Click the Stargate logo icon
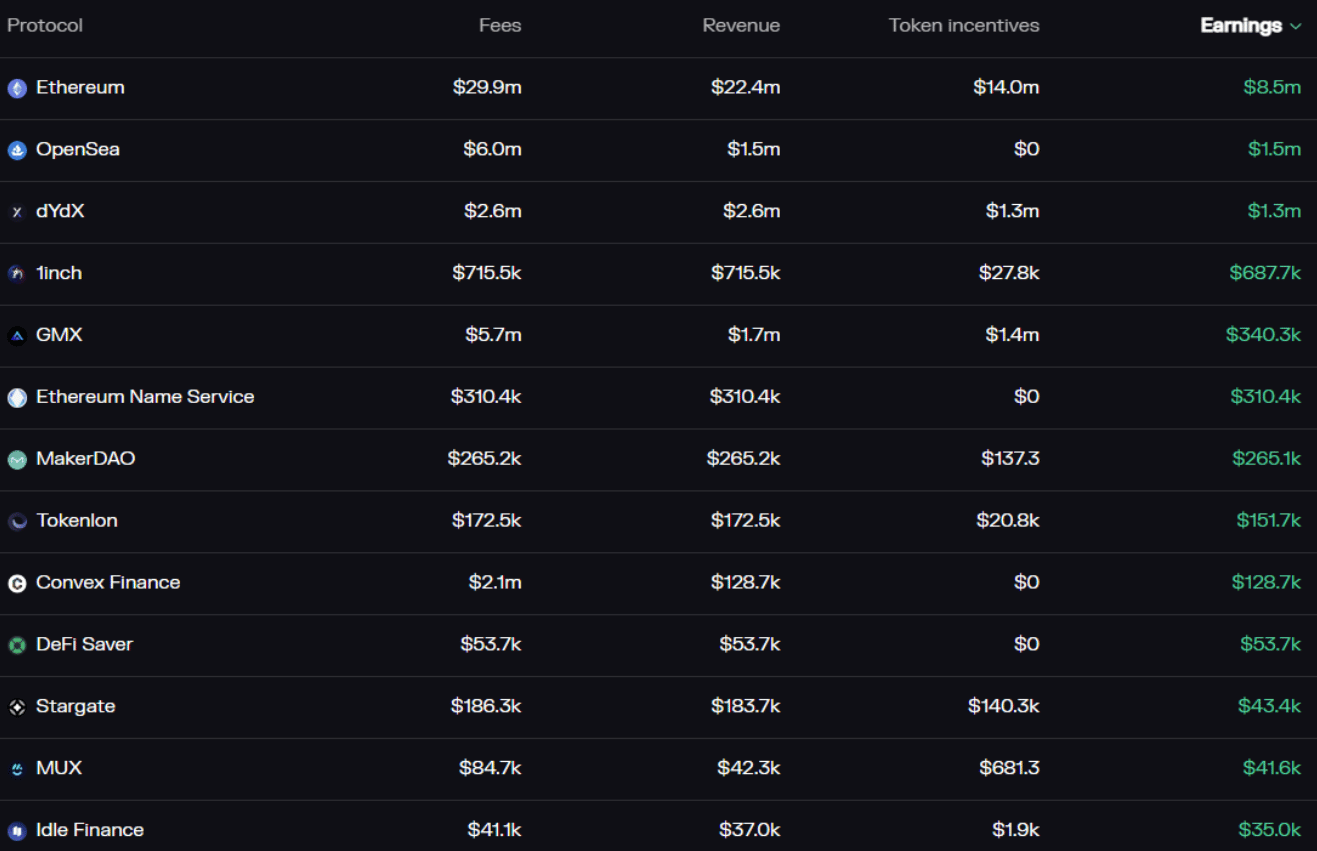This screenshot has height=851, width=1317. [17, 708]
